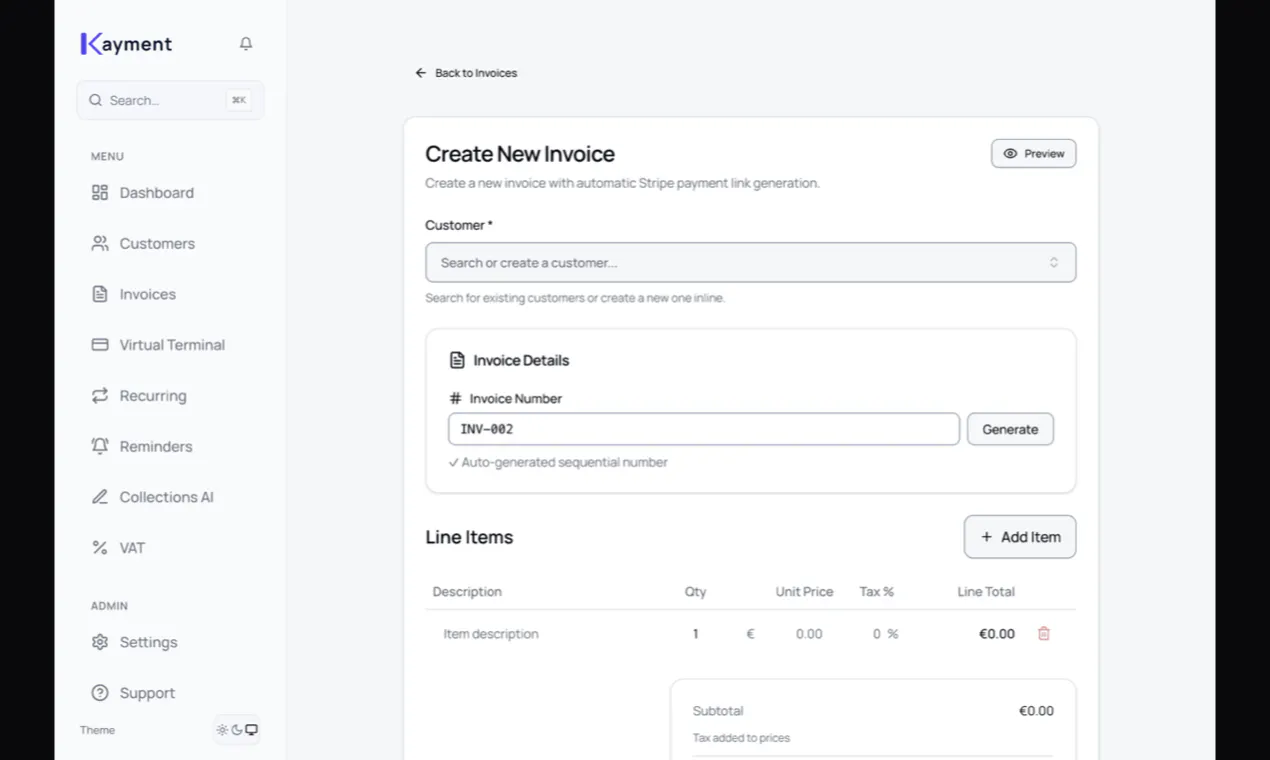Click the Customers people icon
1270x760 pixels.
click(x=100, y=243)
